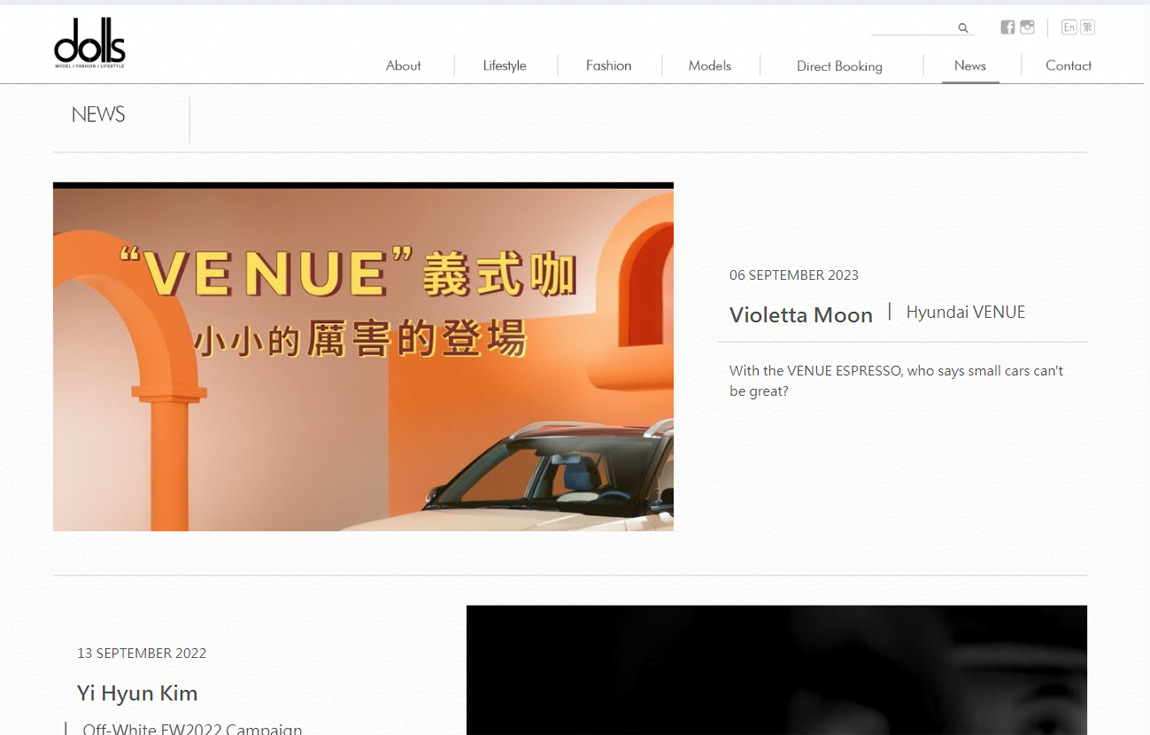Open the Facebook page icon
The image size is (1150, 735).
(1007, 27)
